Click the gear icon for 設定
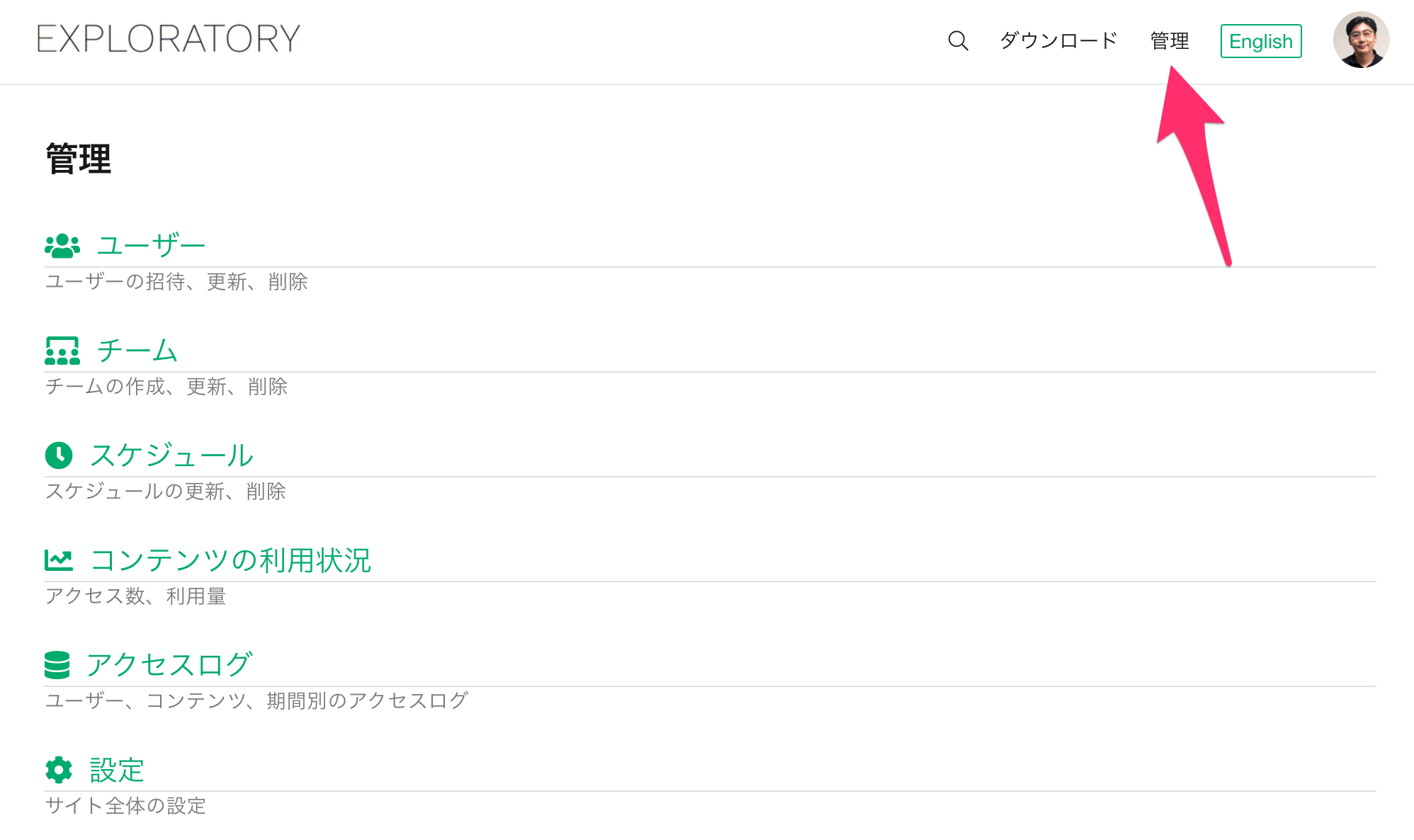 pyautogui.click(x=59, y=770)
